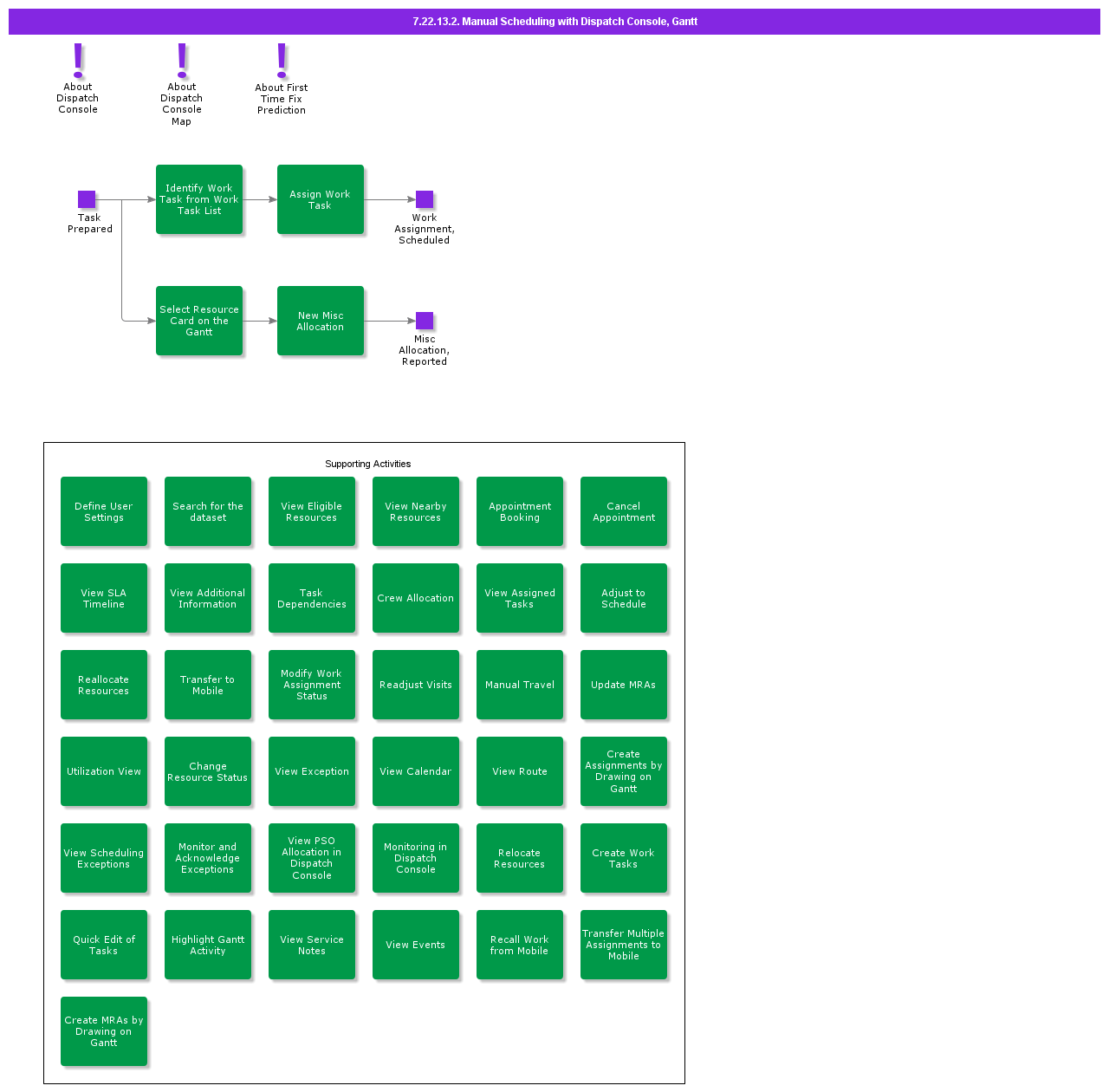
Task: Click the Monitor and Acknowledge Exceptions activity
Action: [x=208, y=858]
